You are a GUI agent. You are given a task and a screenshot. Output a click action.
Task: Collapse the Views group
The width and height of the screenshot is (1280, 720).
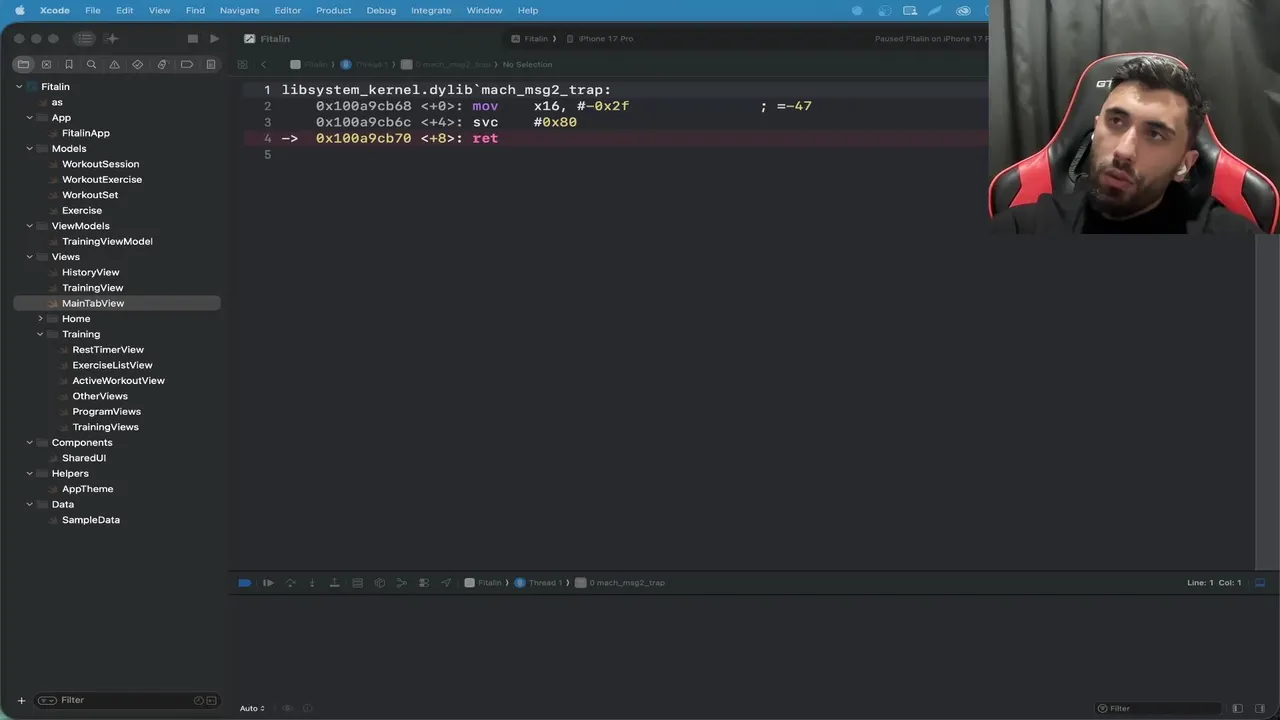coord(29,257)
